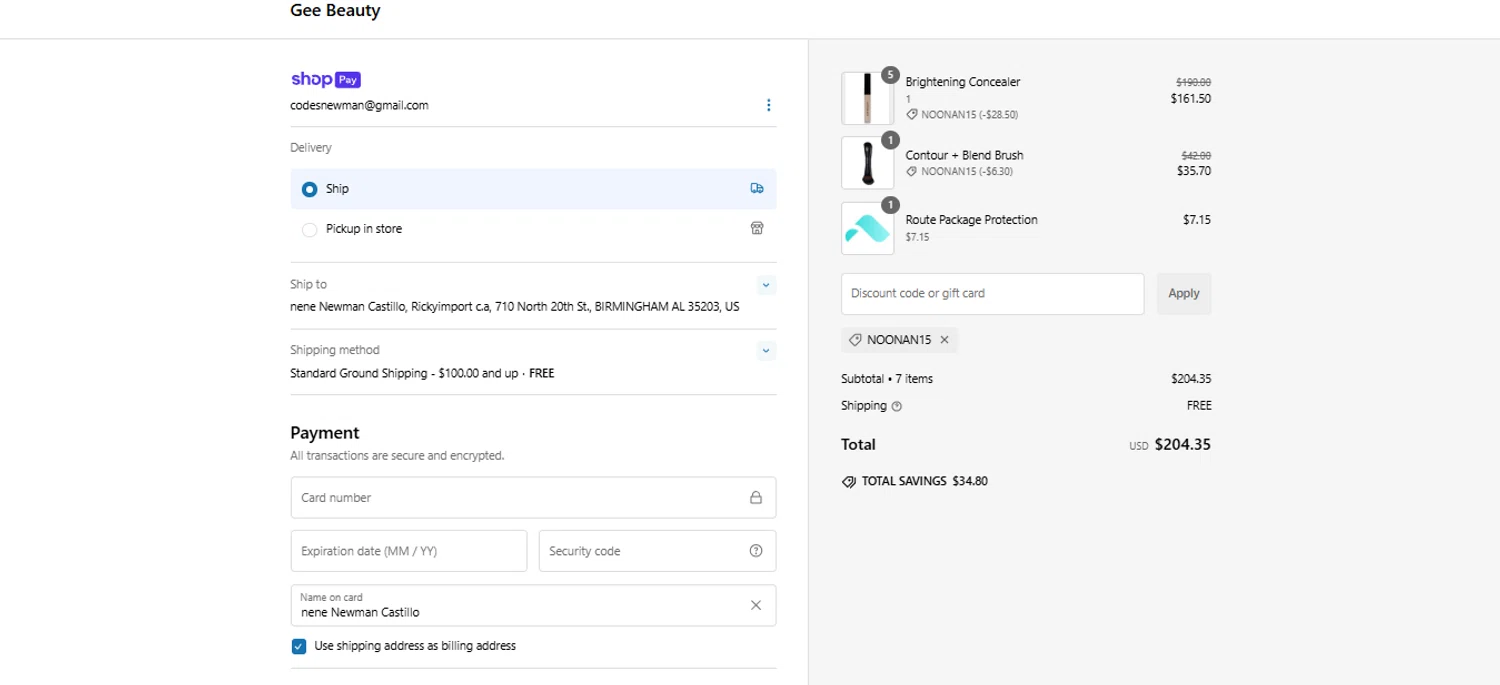Click the Route Package Protection thumbnail
1500x685 pixels.
point(867,228)
